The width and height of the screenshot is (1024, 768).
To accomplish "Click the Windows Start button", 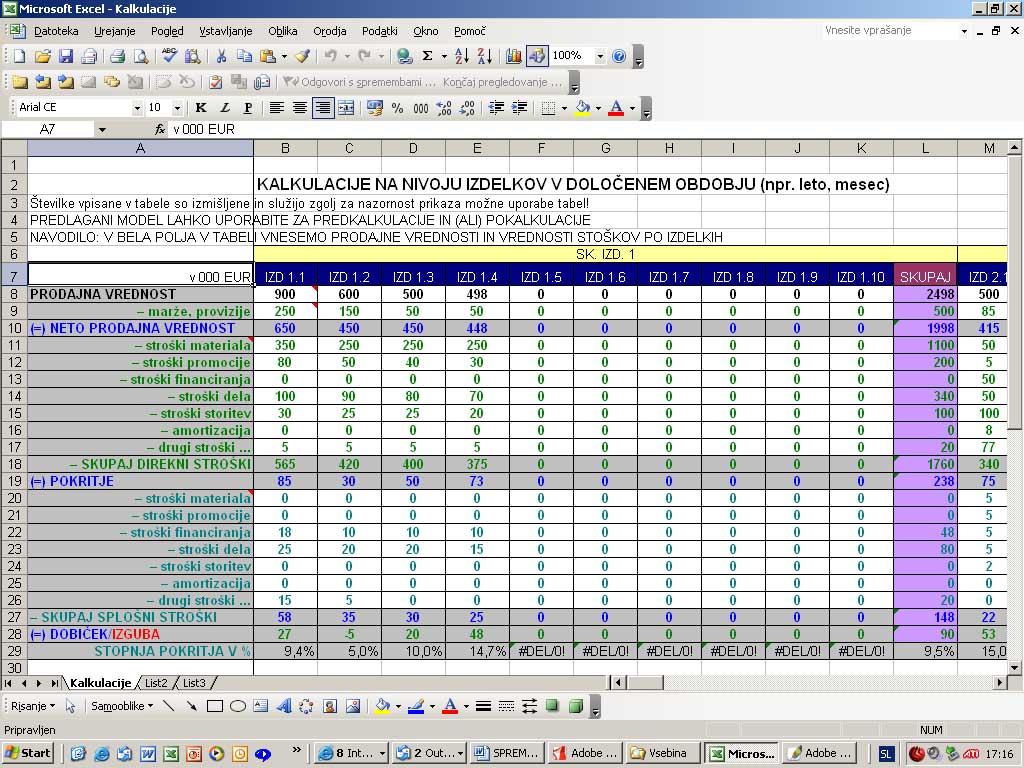I will click(28, 753).
